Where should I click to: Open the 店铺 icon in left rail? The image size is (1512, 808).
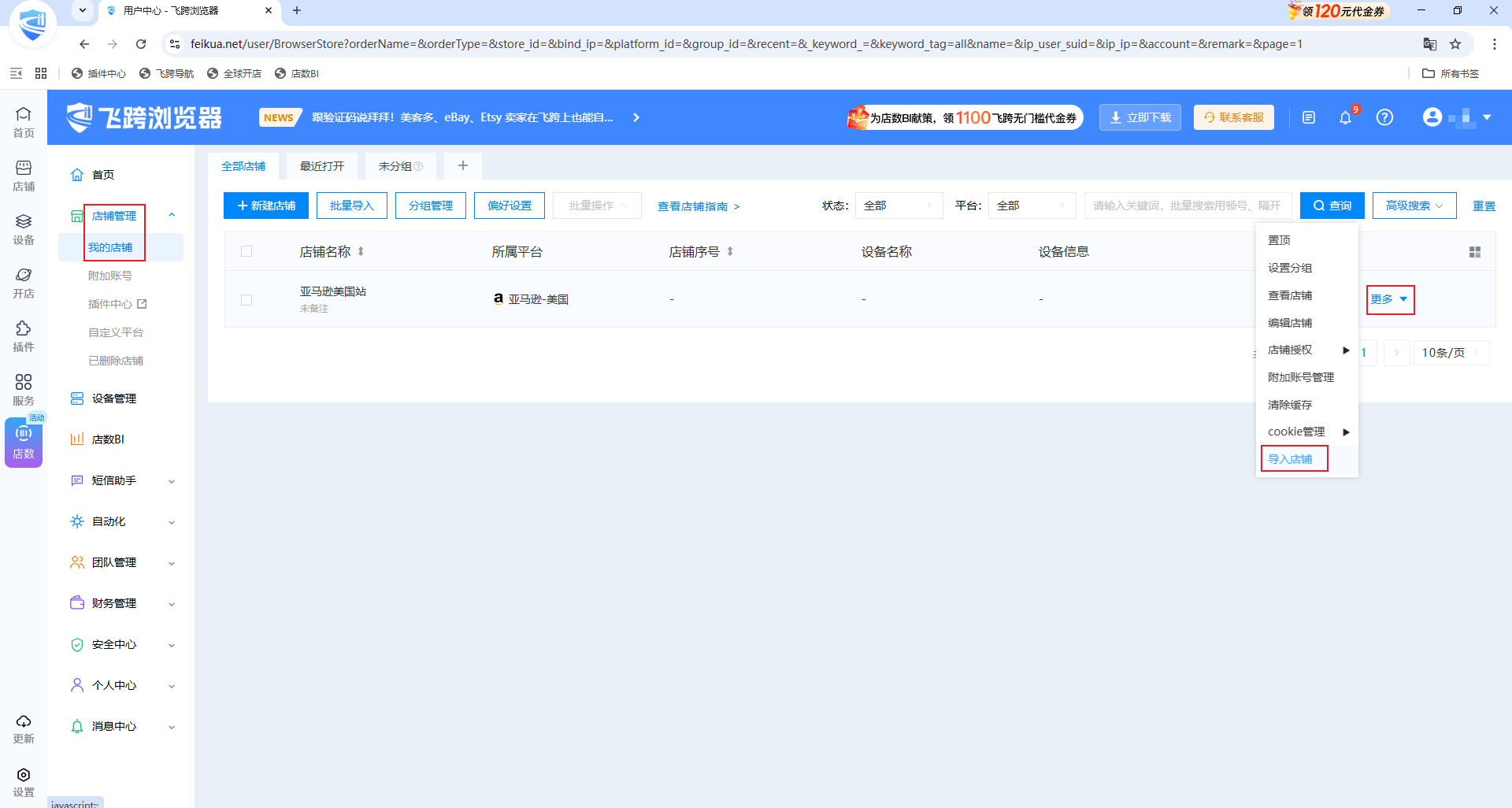coord(24,176)
